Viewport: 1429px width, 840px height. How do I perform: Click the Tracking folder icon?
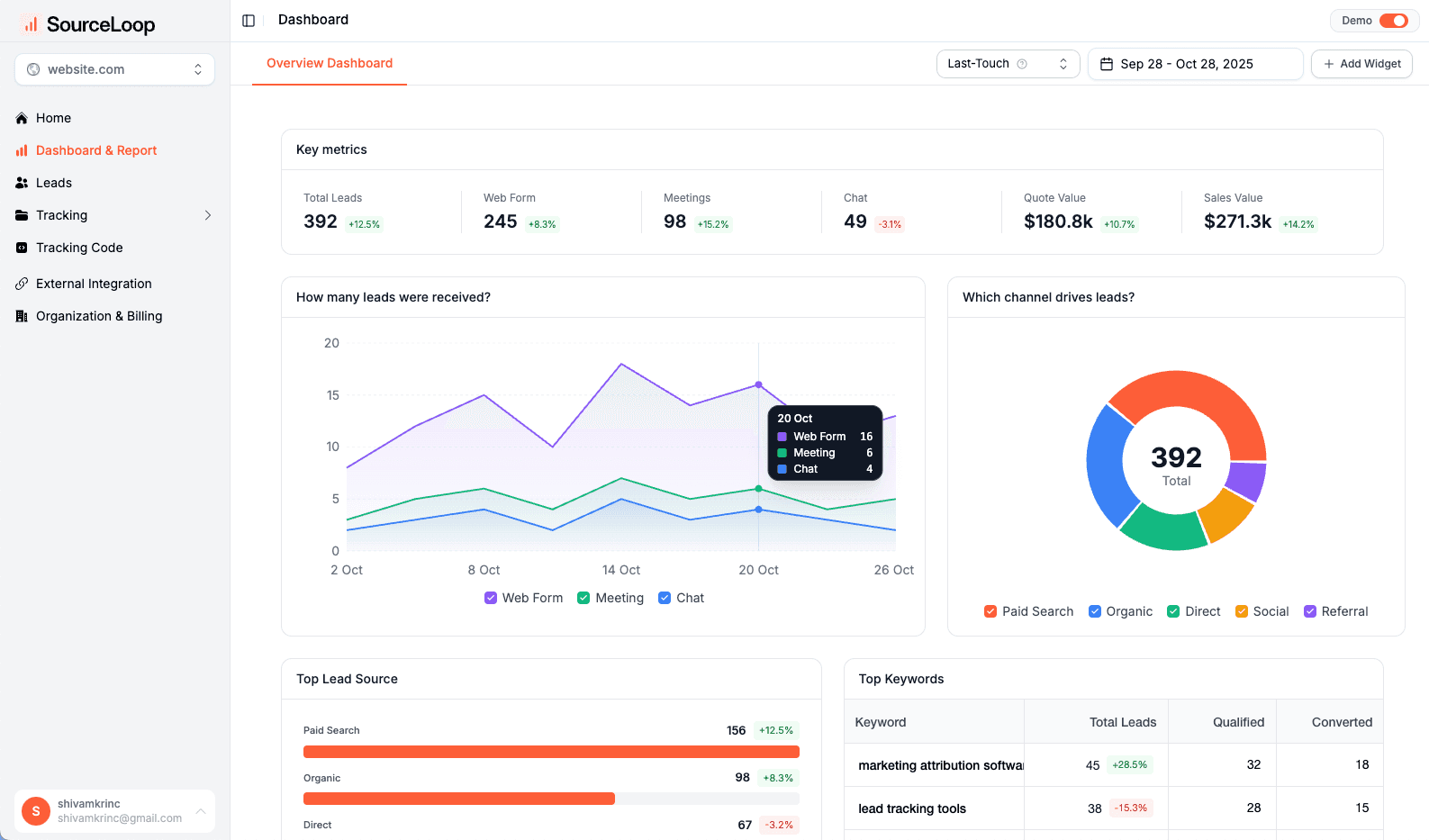(22, 215)
